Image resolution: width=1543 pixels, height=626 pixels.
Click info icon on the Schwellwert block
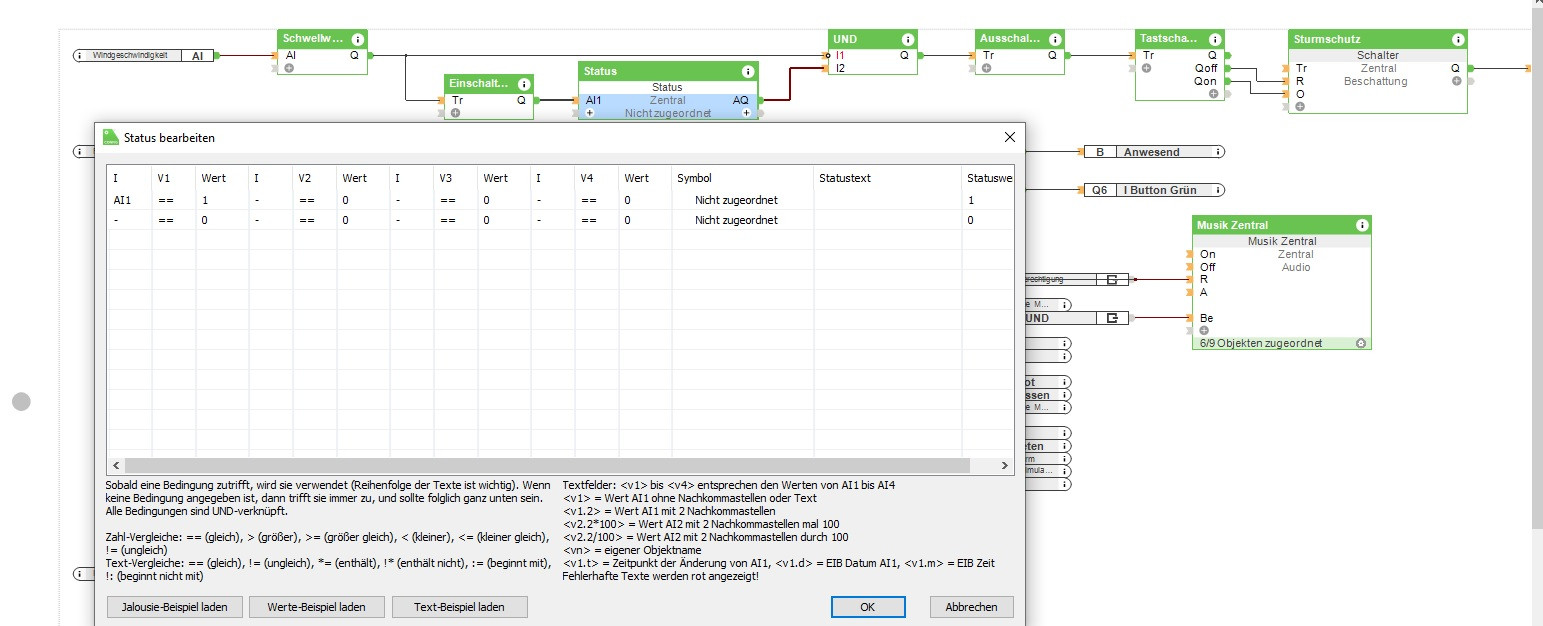pyautogui.click(x=358, y=39)
